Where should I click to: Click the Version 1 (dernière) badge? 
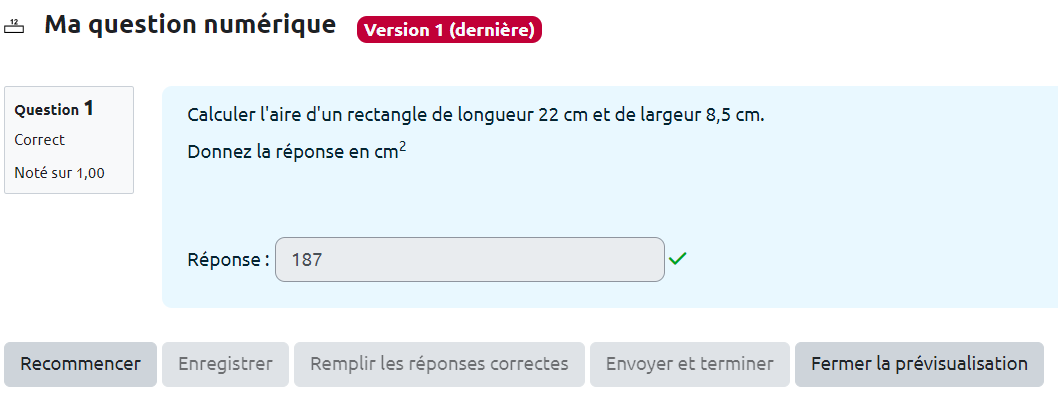(x=449, y=30)
